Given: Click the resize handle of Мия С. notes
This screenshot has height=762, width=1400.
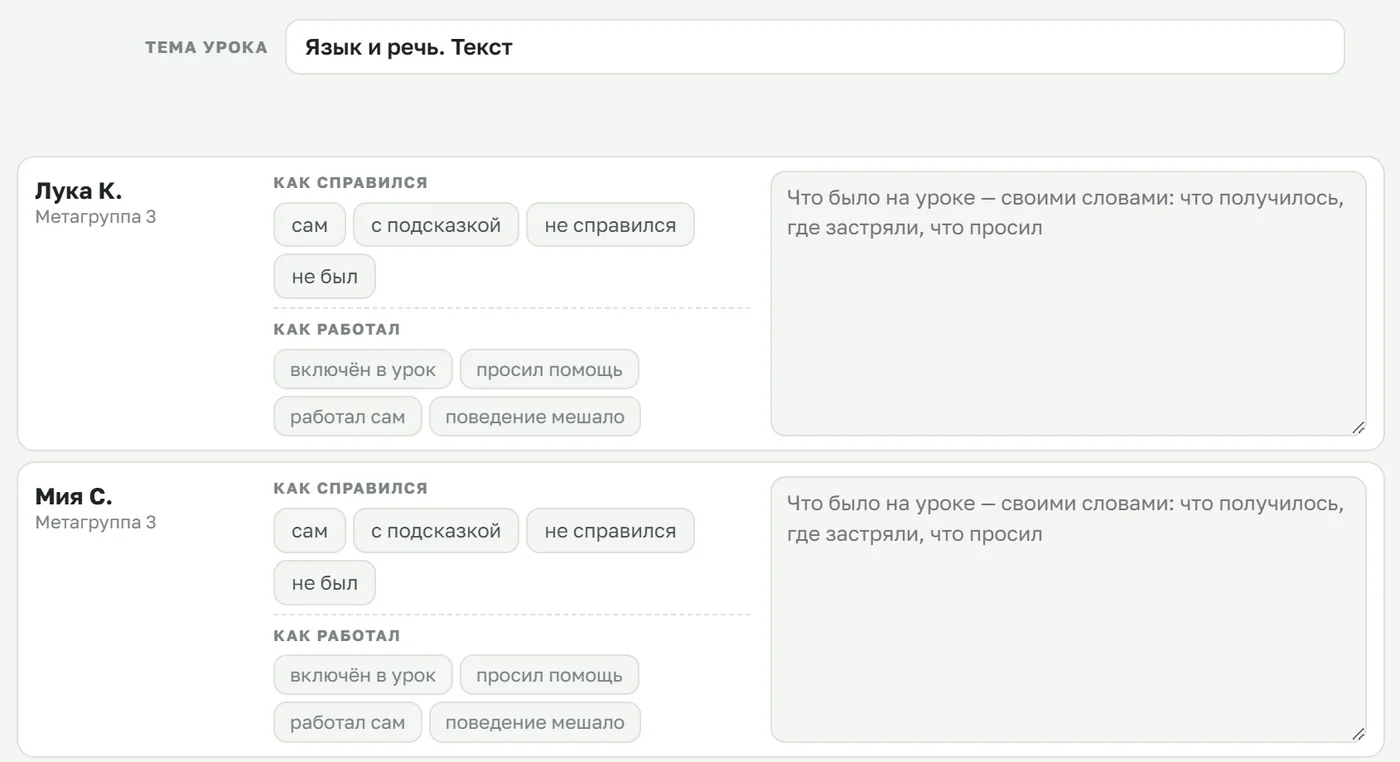Looking at the screenshot, I should pos(1358,734).
